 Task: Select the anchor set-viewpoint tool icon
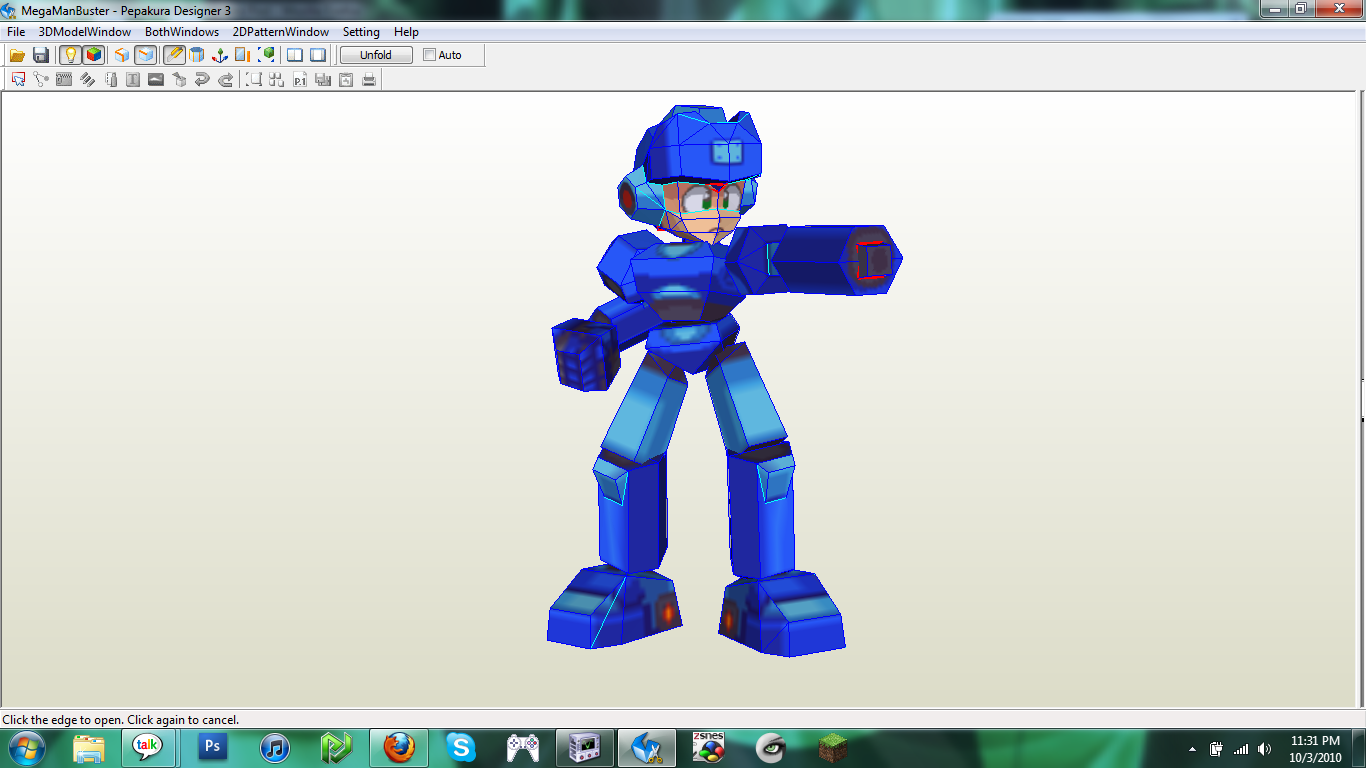(x=218, y=55)
